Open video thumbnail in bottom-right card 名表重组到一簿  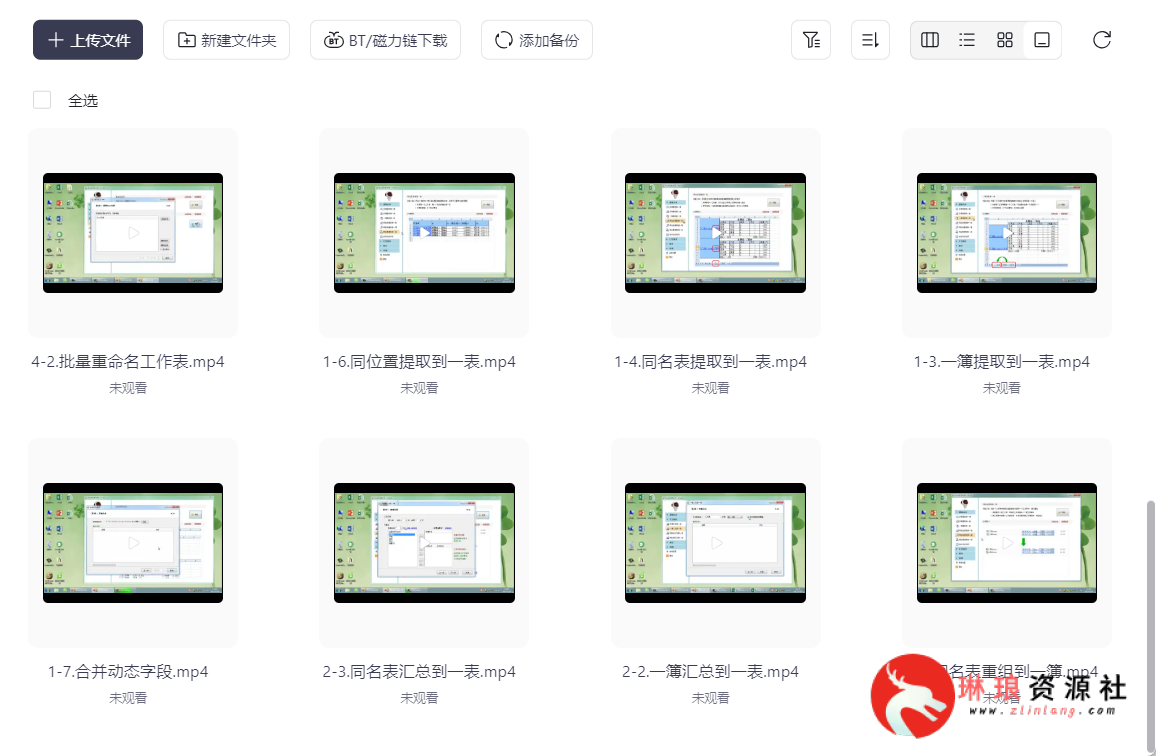click(1006, 543)
